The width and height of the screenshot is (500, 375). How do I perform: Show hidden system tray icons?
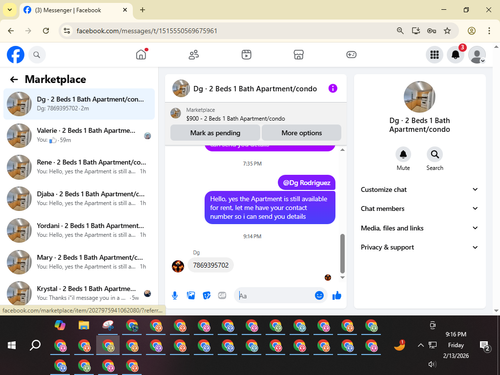421,345
